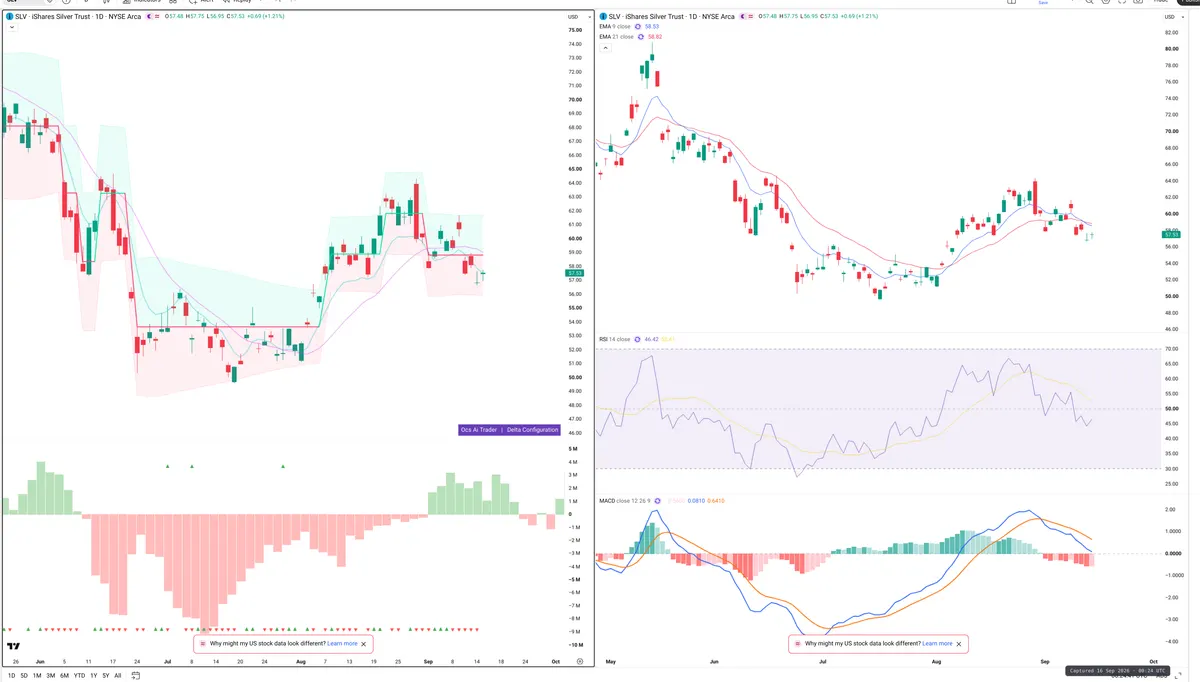The height and width of the screenshot is (682, 1200).
Task: Open notice icon in left chart data banner
Action: click(202, 644)
